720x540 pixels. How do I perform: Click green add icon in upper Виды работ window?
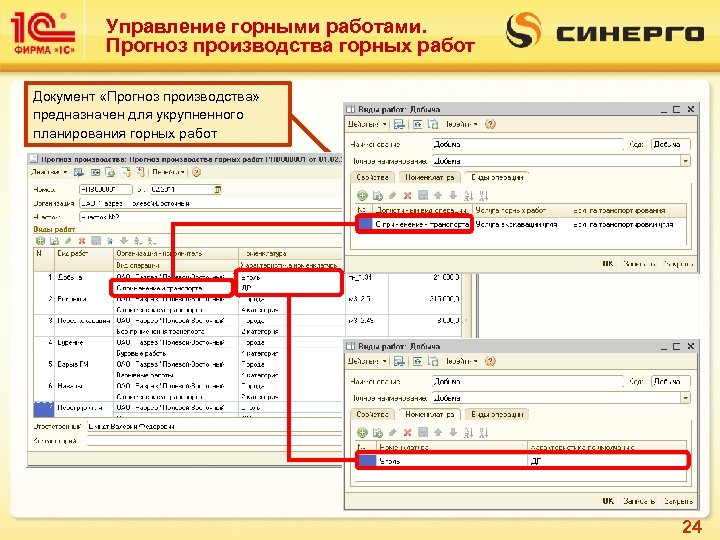click(x=362, y=196)
